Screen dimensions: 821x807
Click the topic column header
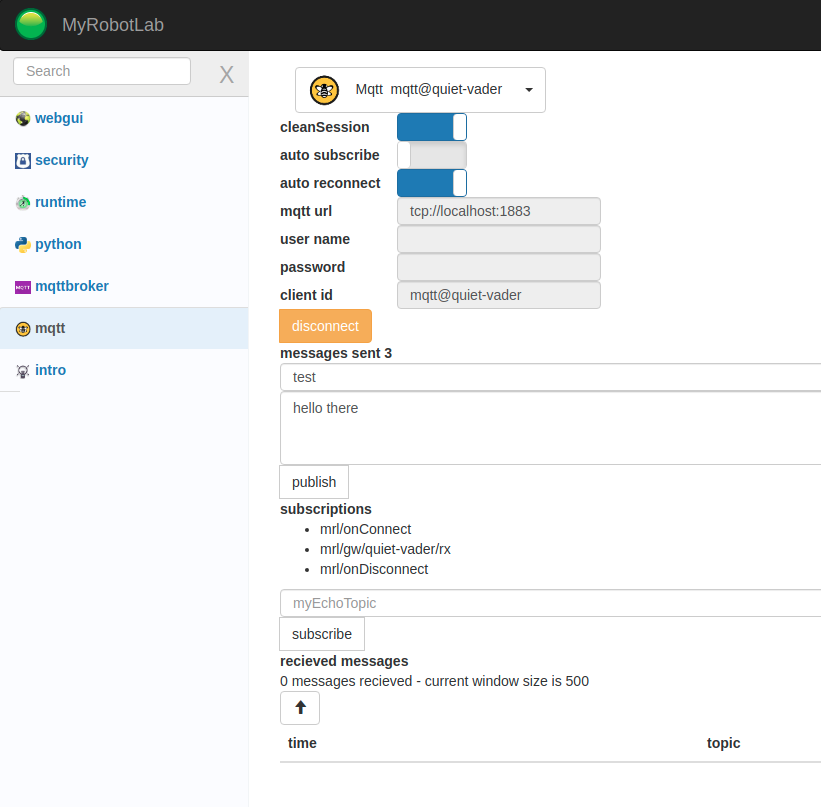723,743
